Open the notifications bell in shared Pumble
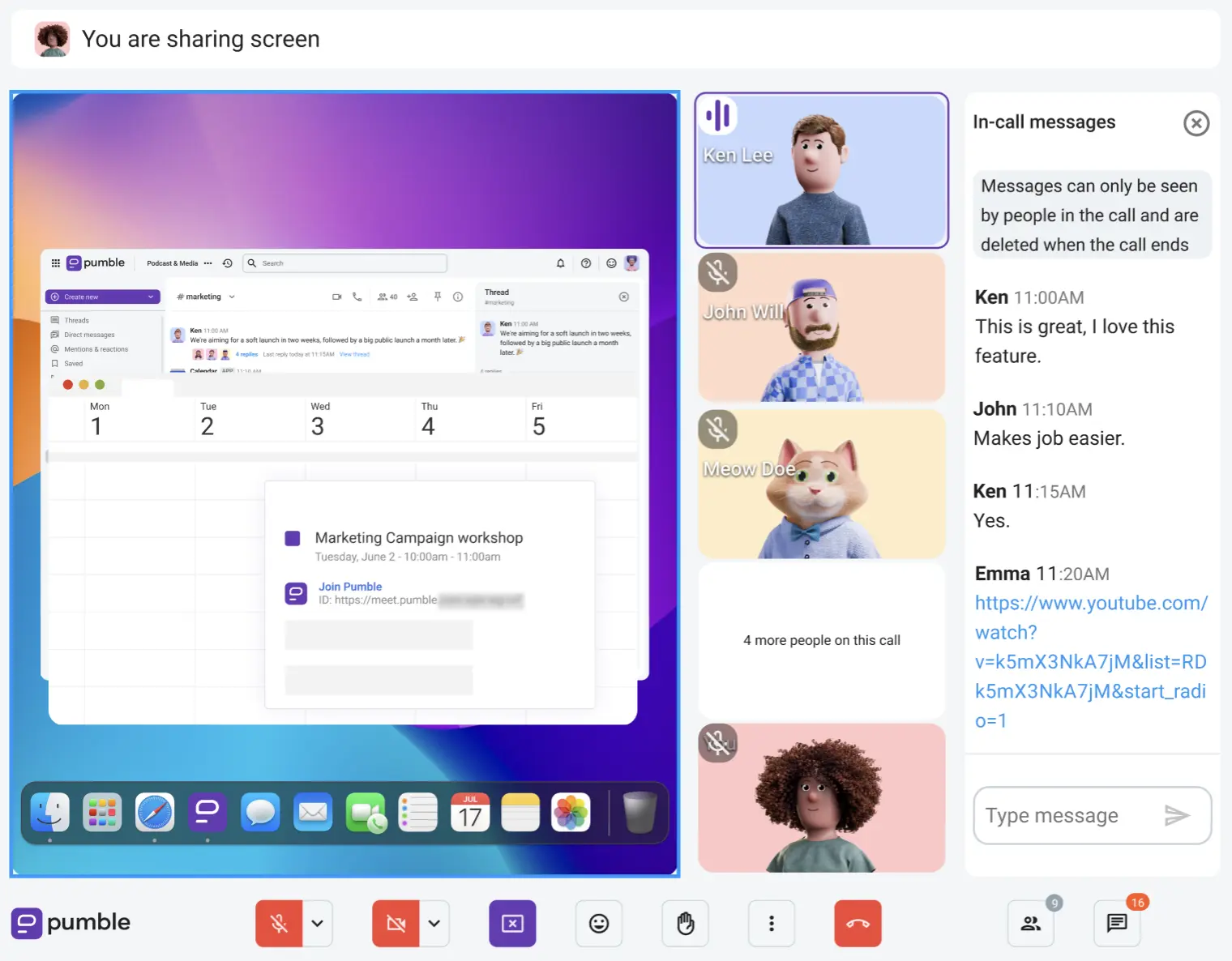Screen dimensions: 1232x961 560,263
